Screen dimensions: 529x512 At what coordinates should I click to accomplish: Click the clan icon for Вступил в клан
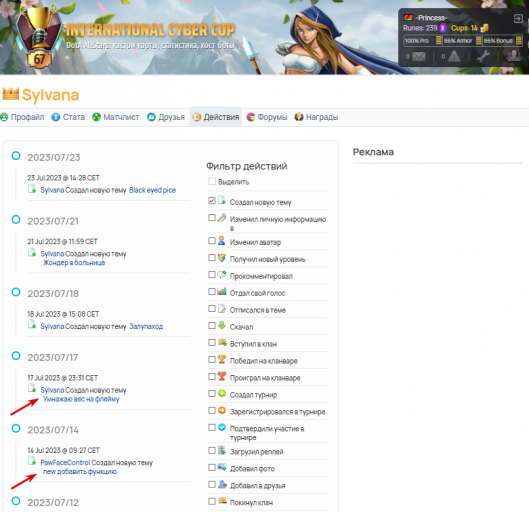222,342
